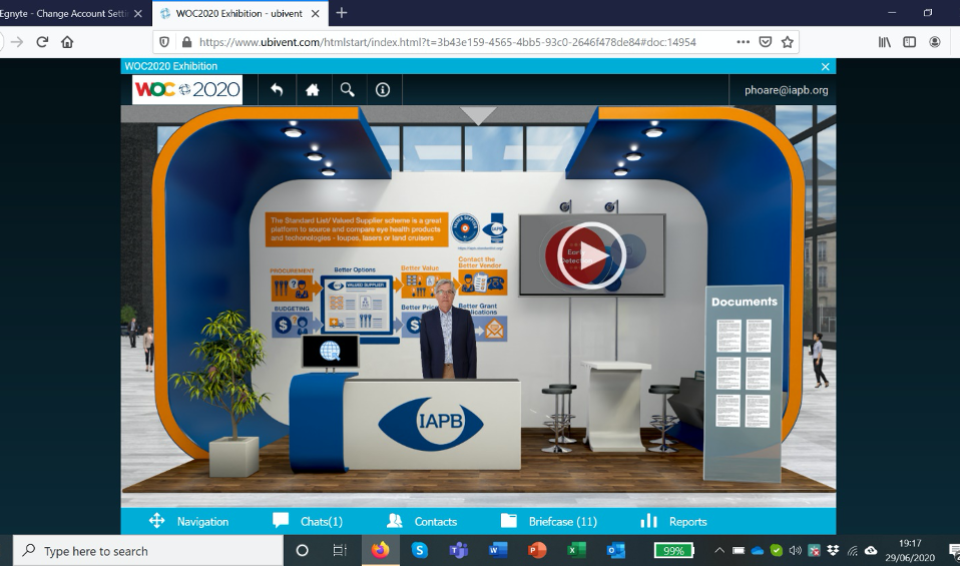
Task: Open Skype from the taskbar
Action: coord(419,550)
